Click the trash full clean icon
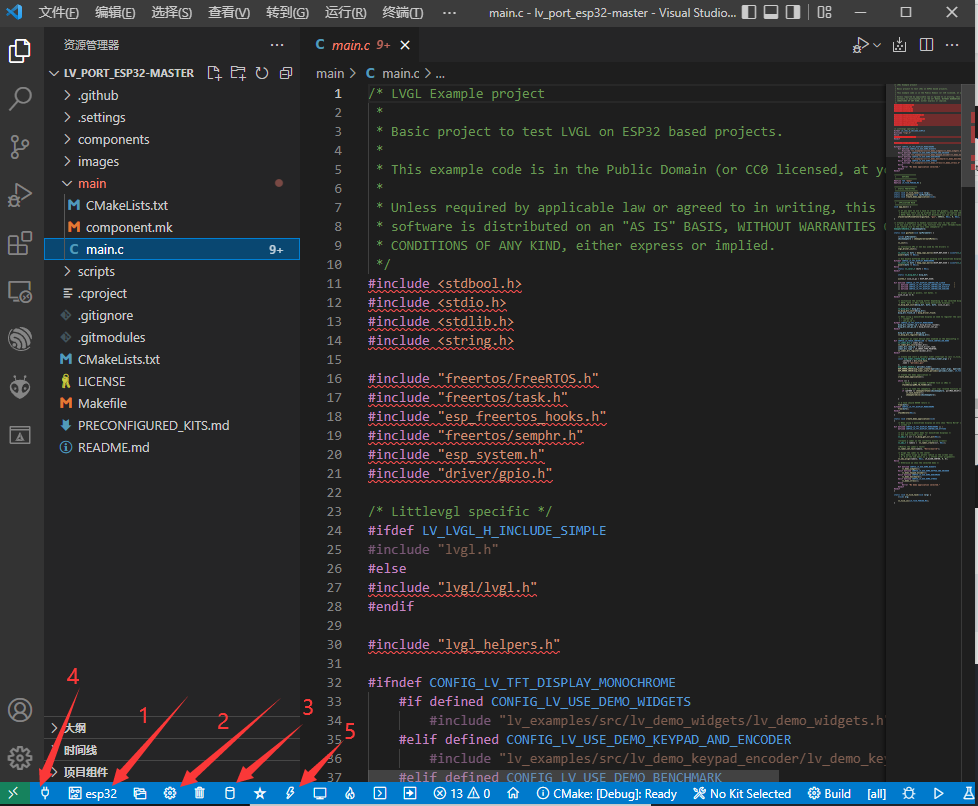Image resolution: width=978 pixels, height=806 pixels. (x=200, y=794)
